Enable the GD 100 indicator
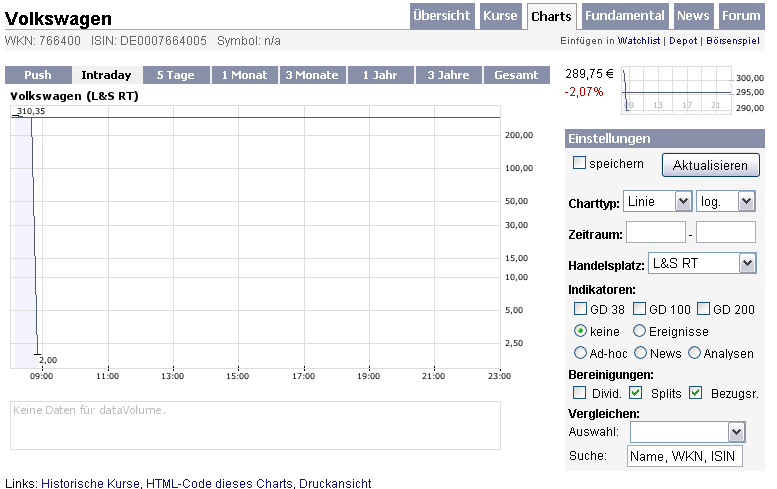 (x=640, y=309)
